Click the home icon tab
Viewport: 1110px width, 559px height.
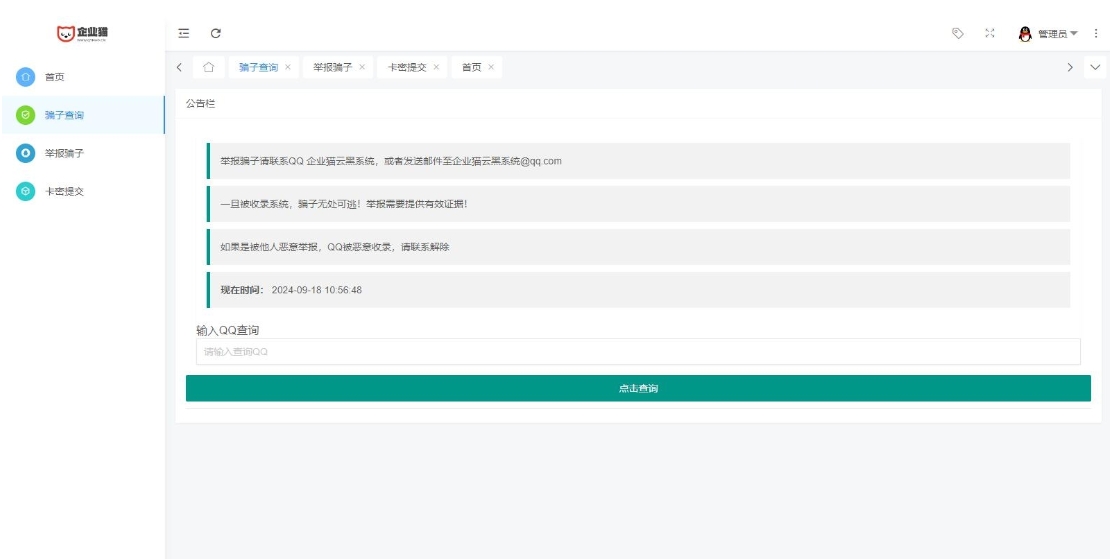point(208,67)
